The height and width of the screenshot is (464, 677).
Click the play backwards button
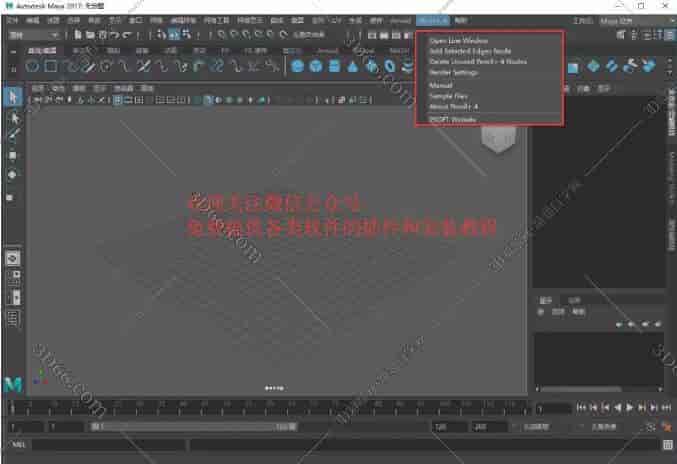(618, 407)
